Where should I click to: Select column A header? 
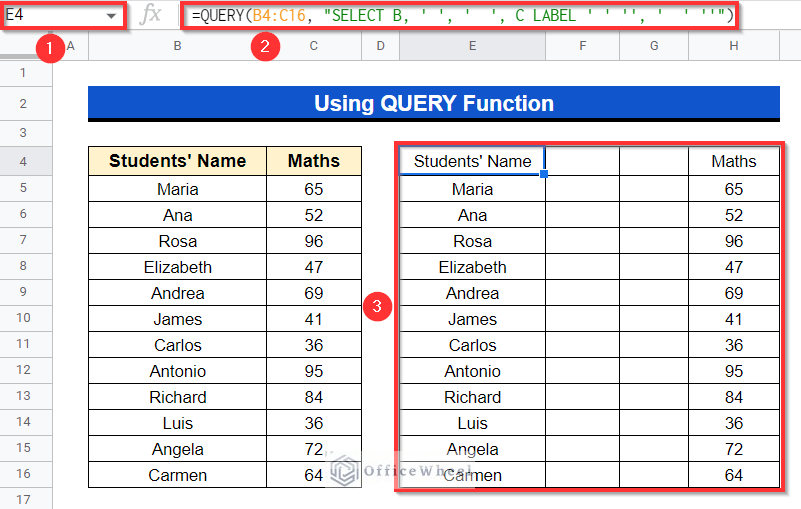pyautogui.click(x=70, y=46)
